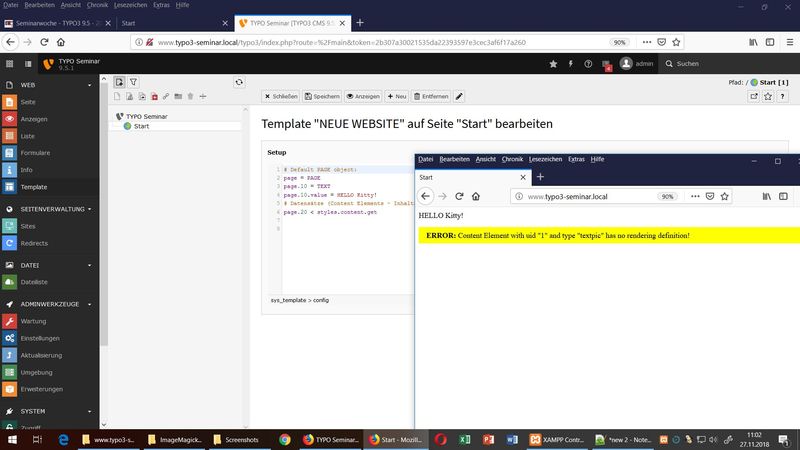Open the Redirects module
The height and width of the screenshot is (450, 800).
(x=34, y=243)
